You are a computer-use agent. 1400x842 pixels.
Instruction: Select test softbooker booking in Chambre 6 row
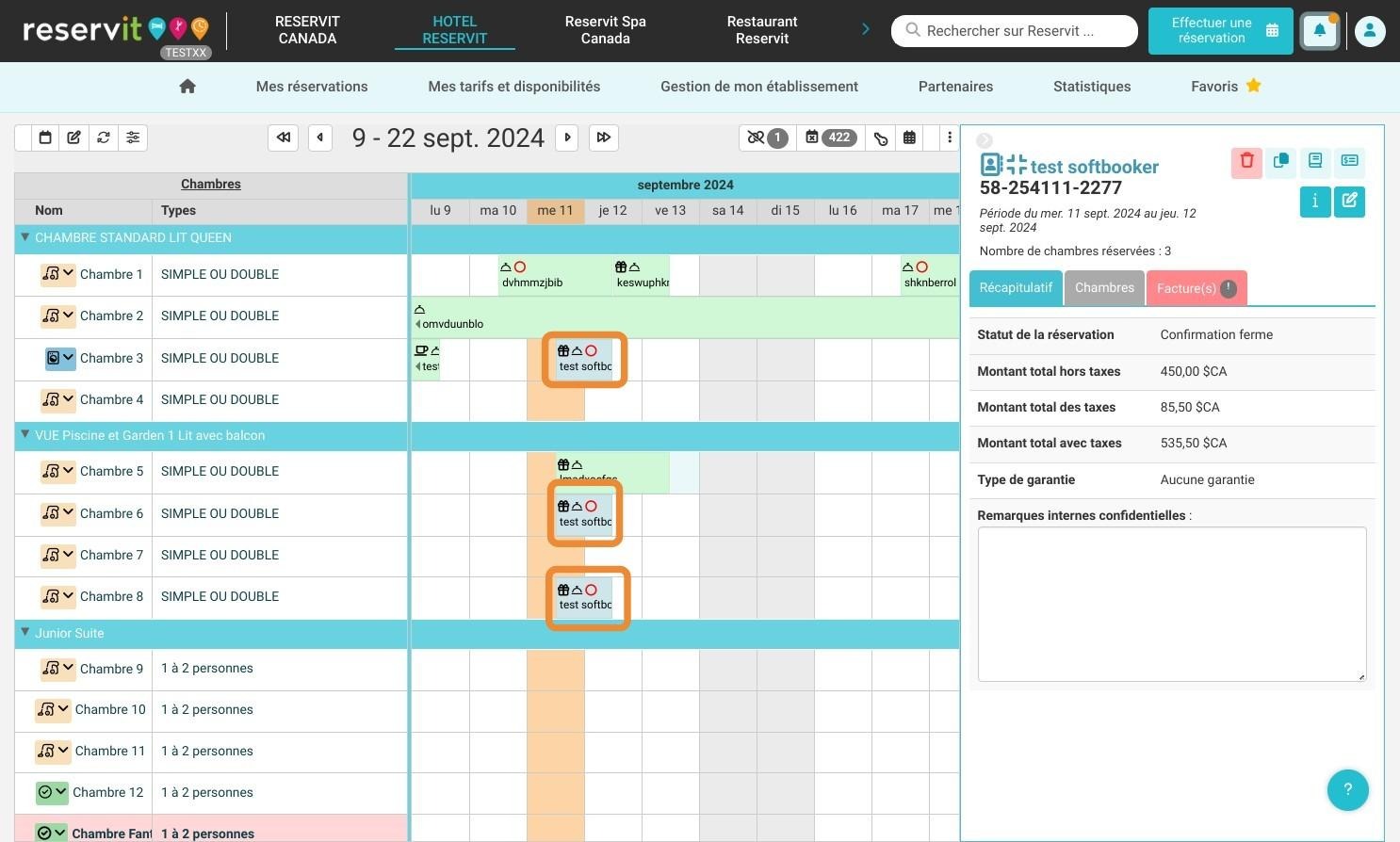[584, 514]
